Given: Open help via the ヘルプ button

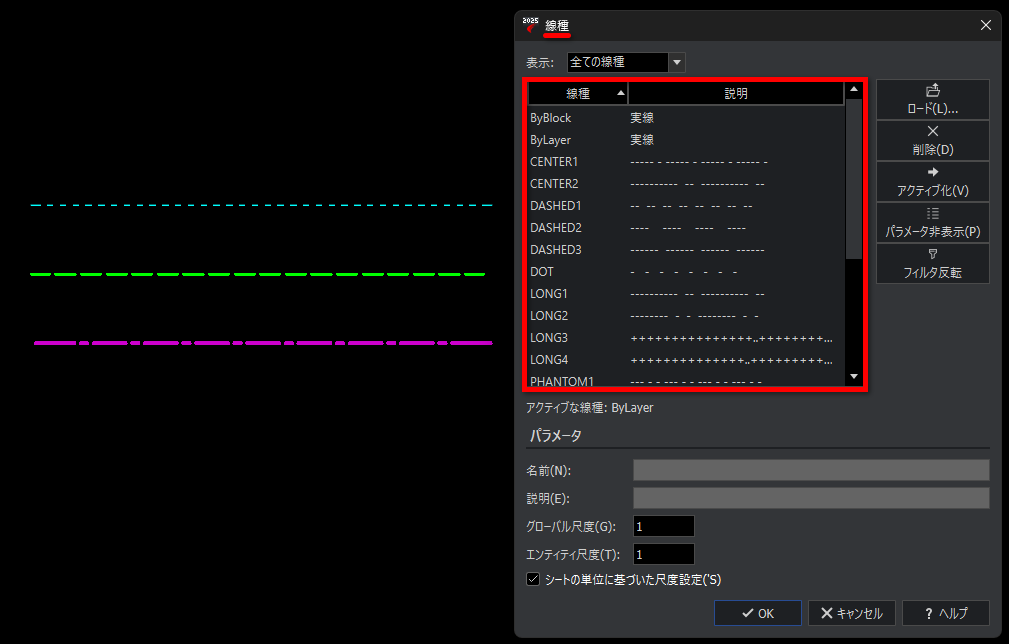Looking at the screenshot, I should 945,613.
